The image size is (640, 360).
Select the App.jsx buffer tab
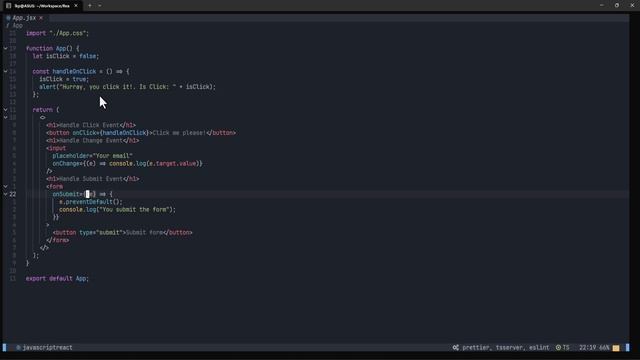point(24,18)
